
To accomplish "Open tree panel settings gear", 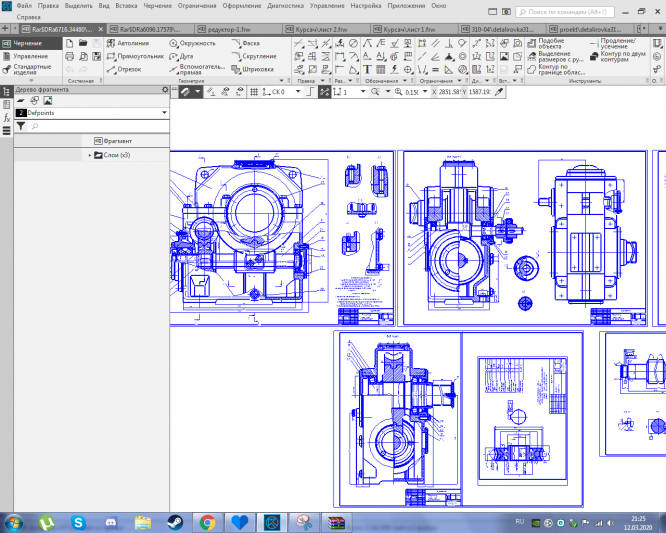I will coord(165,90).
